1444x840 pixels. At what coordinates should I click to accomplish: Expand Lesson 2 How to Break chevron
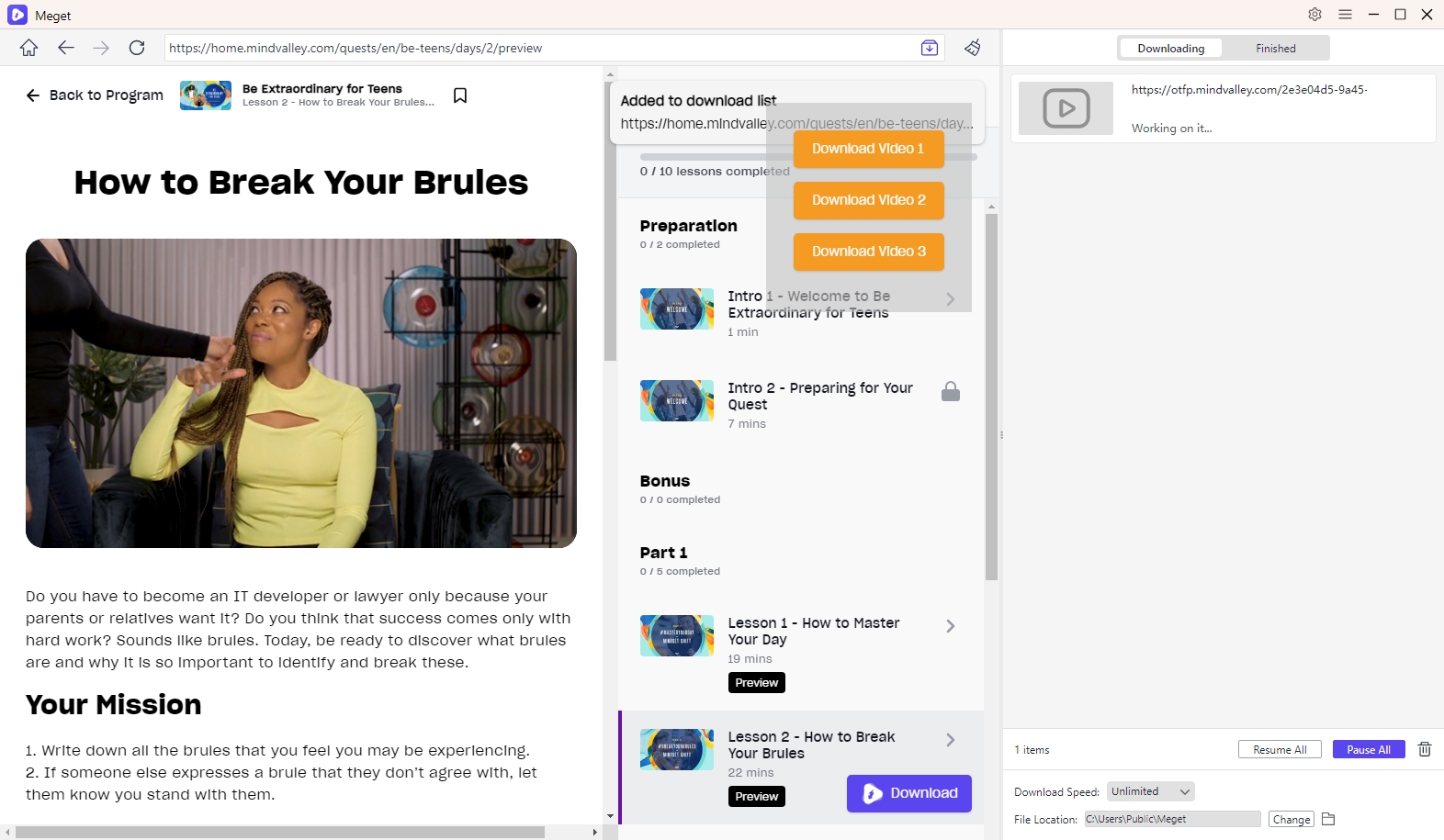[951, 740]
